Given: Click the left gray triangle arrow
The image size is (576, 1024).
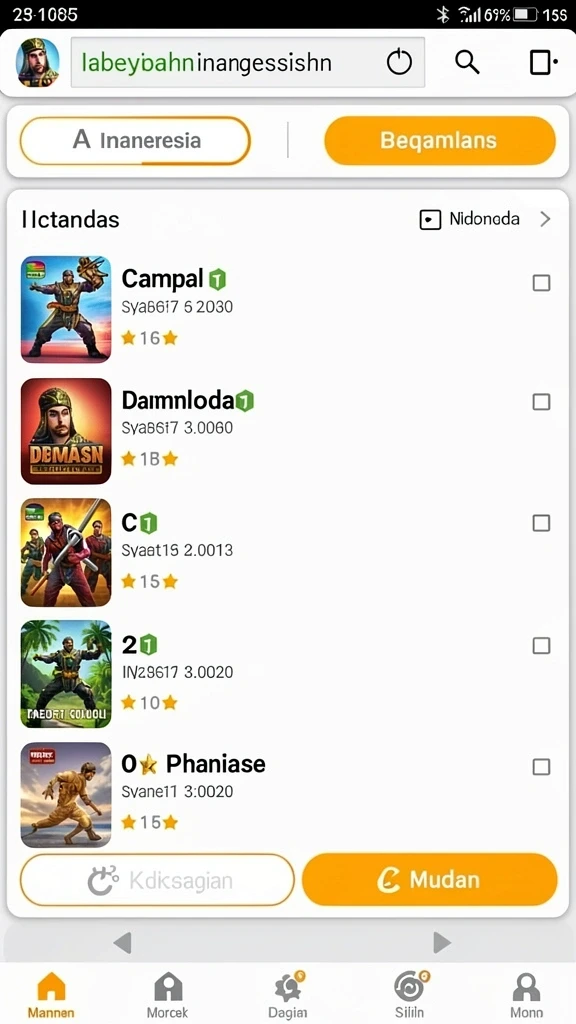Looking at the screenshot, I should point(122,942).
